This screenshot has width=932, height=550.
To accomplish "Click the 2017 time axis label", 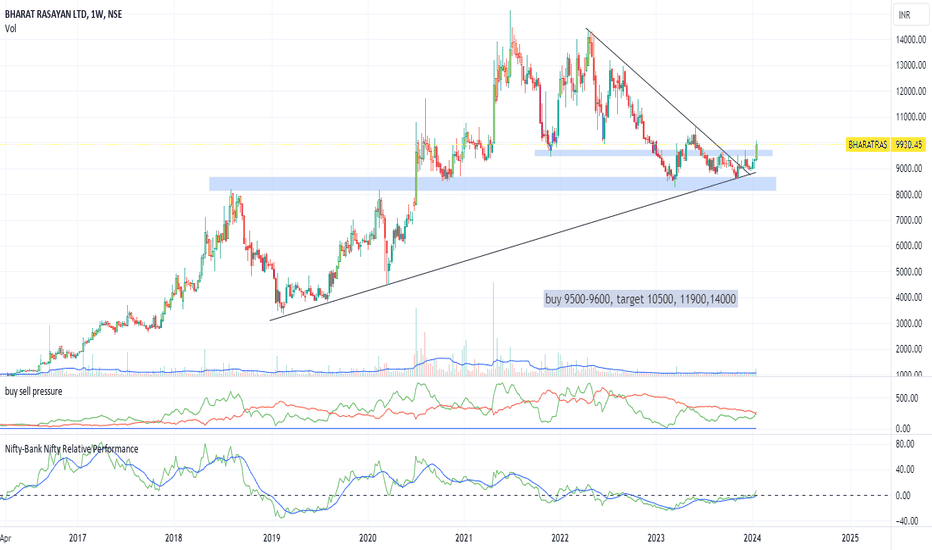I will point(77,539).
